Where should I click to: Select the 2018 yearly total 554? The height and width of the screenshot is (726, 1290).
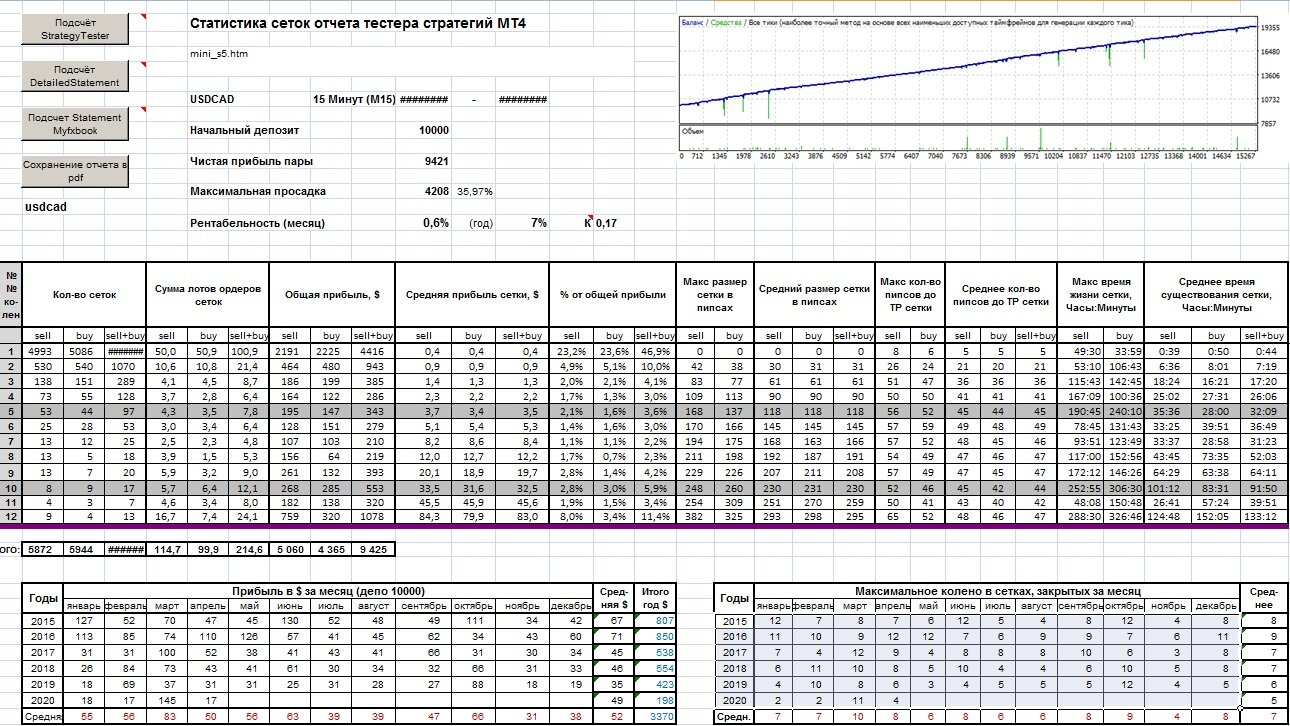(x=657, y=668)
